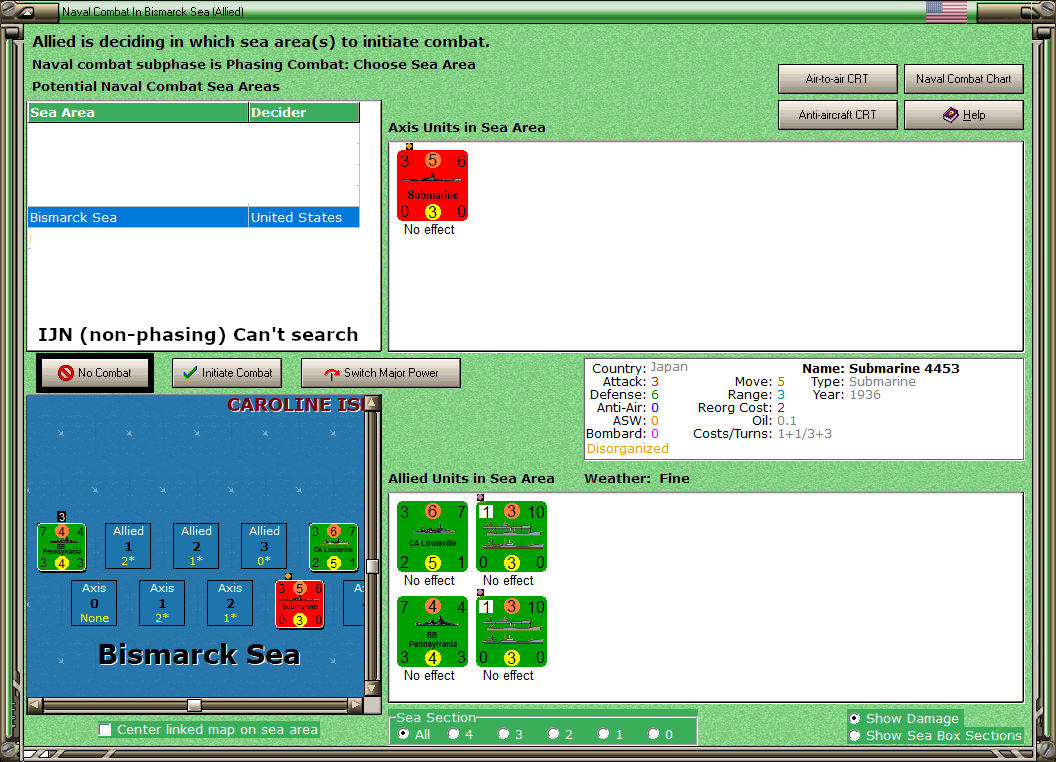The image size is (1056, 762).
Task: Click the Weather: Fine label
Action: tap(636, 478)
